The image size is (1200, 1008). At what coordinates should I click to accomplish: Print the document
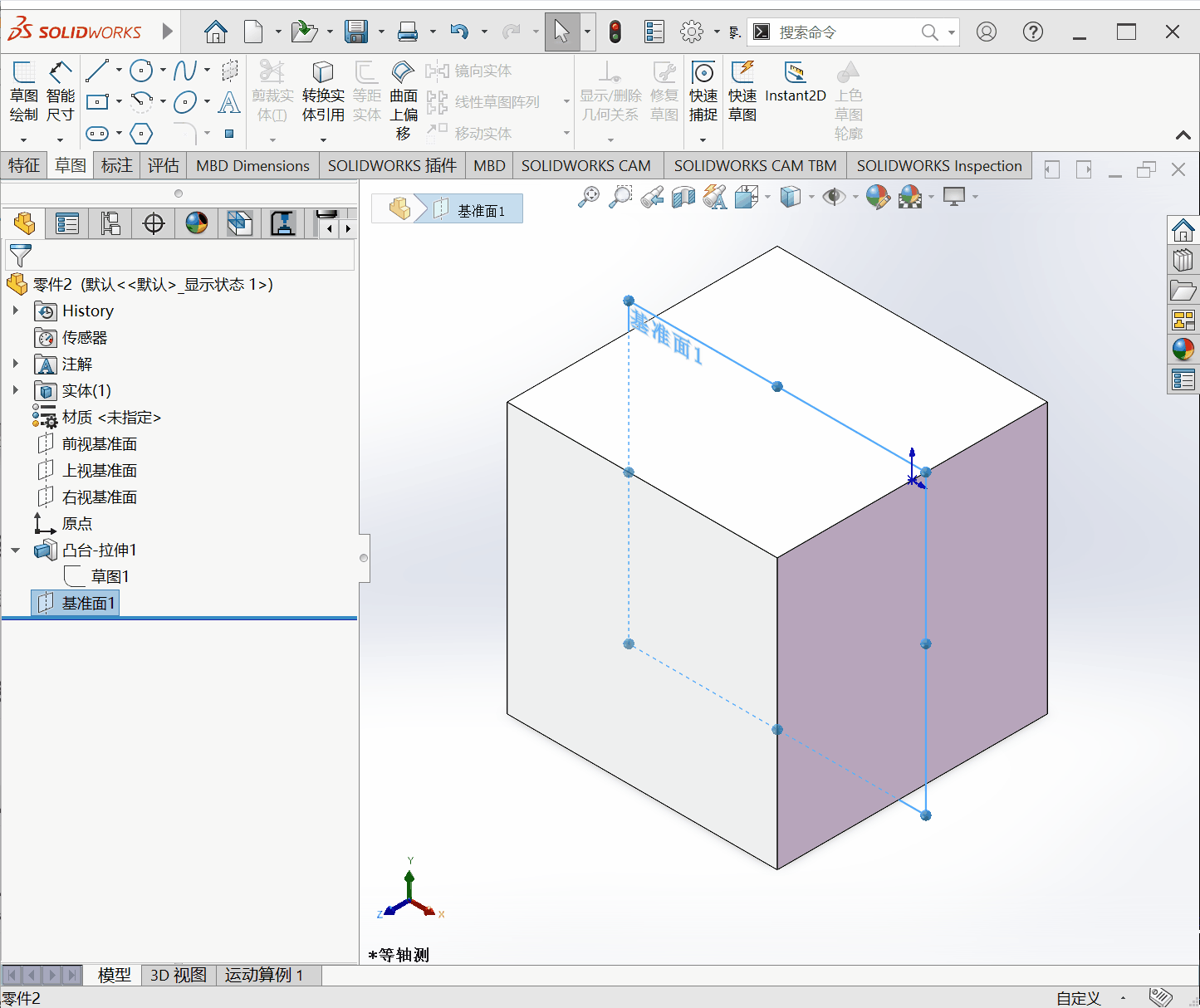(408, 32)
